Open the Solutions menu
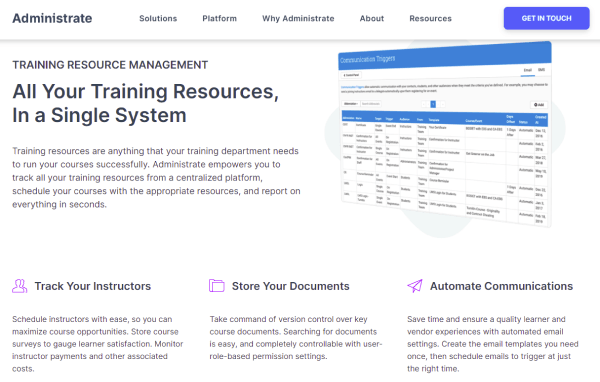The width and height of the screenshot is (600, 382). (158, 18)
